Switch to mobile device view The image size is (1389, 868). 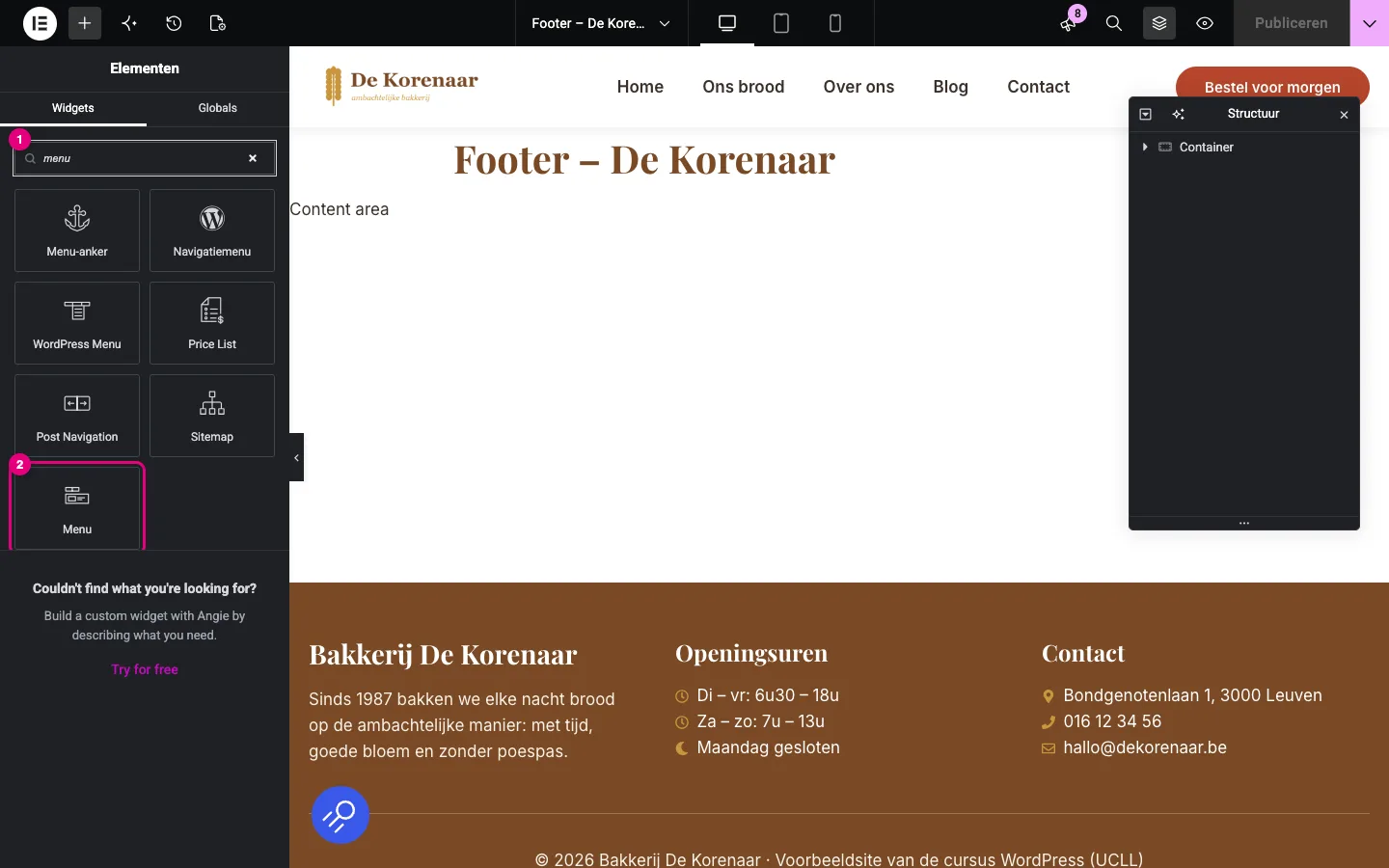[x=835, y=23]
